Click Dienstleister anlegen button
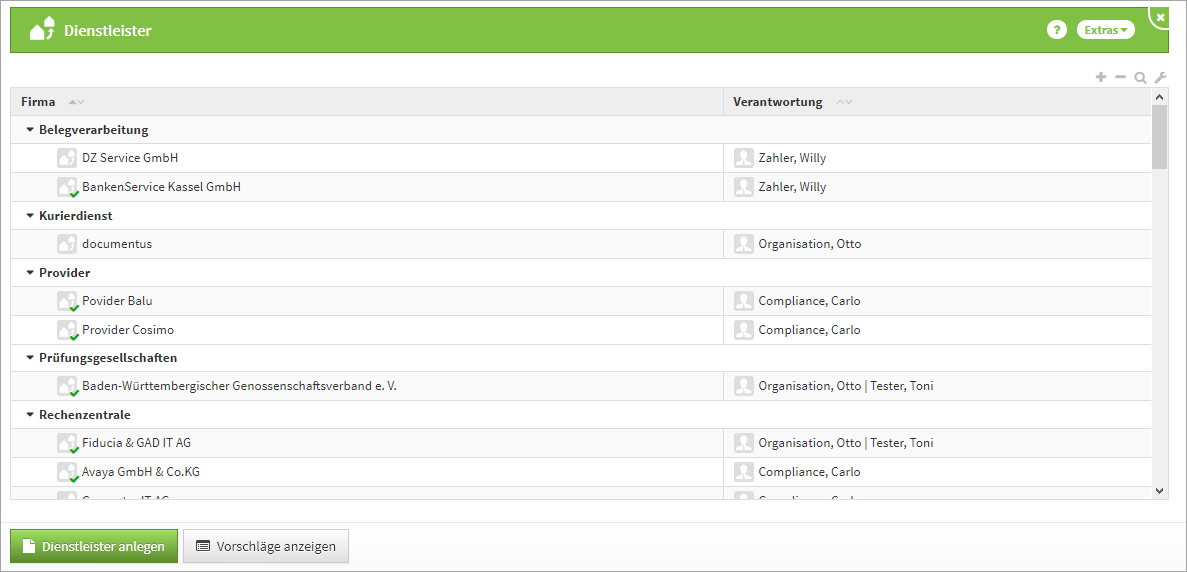Viewport: 1187px width, 572px height. click(94, 546)
